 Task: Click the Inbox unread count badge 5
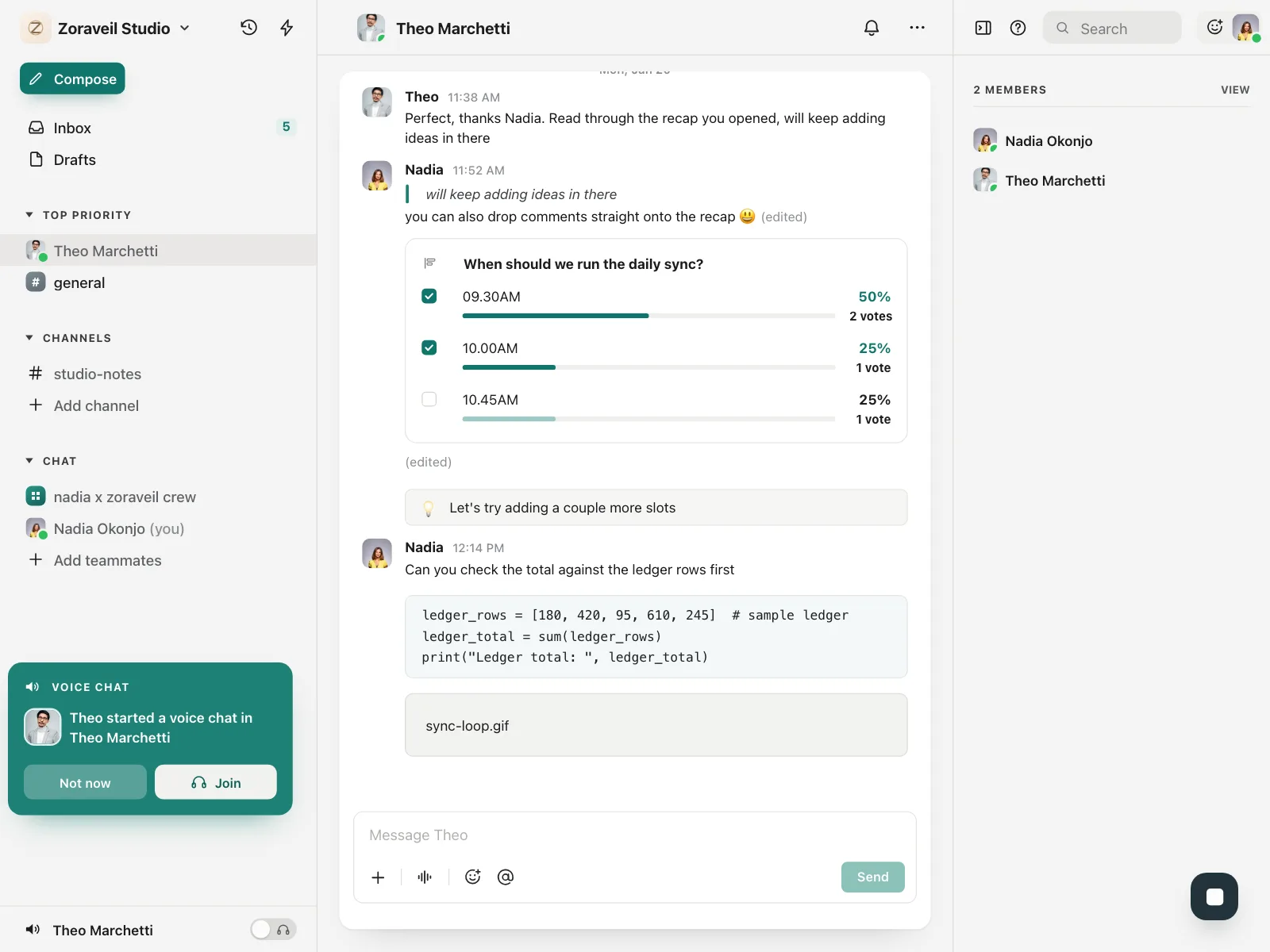pyautogui.click(x=286, y=127)
